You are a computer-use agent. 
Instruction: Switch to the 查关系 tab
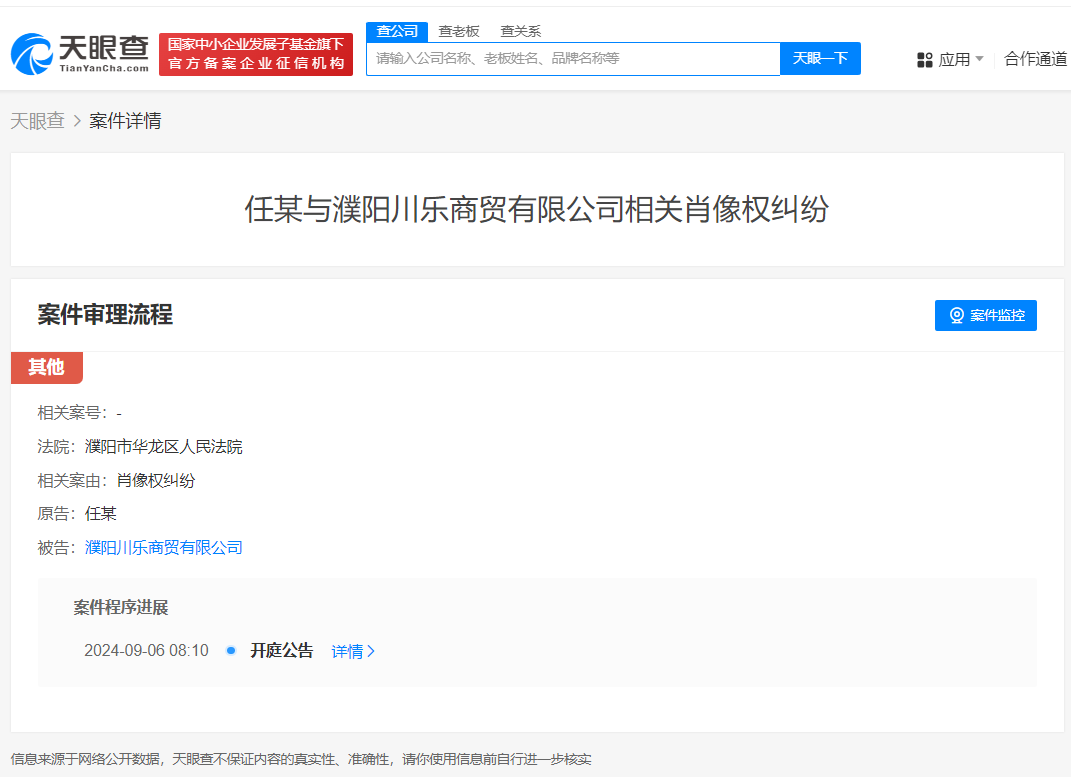click(x=523, y=31)
